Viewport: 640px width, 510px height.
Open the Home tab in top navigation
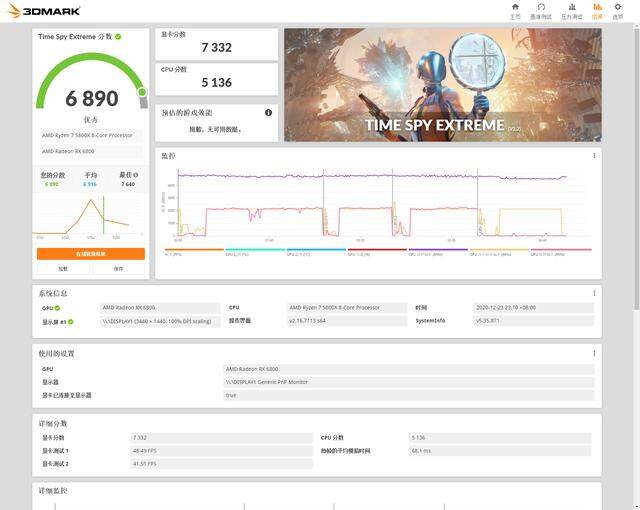(515, 11)
